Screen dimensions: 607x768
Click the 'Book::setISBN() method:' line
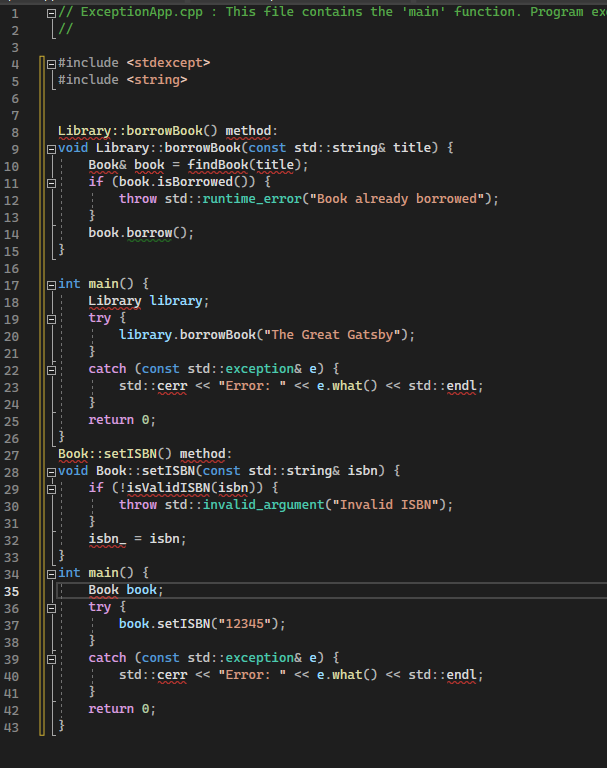tap(145, 454)
